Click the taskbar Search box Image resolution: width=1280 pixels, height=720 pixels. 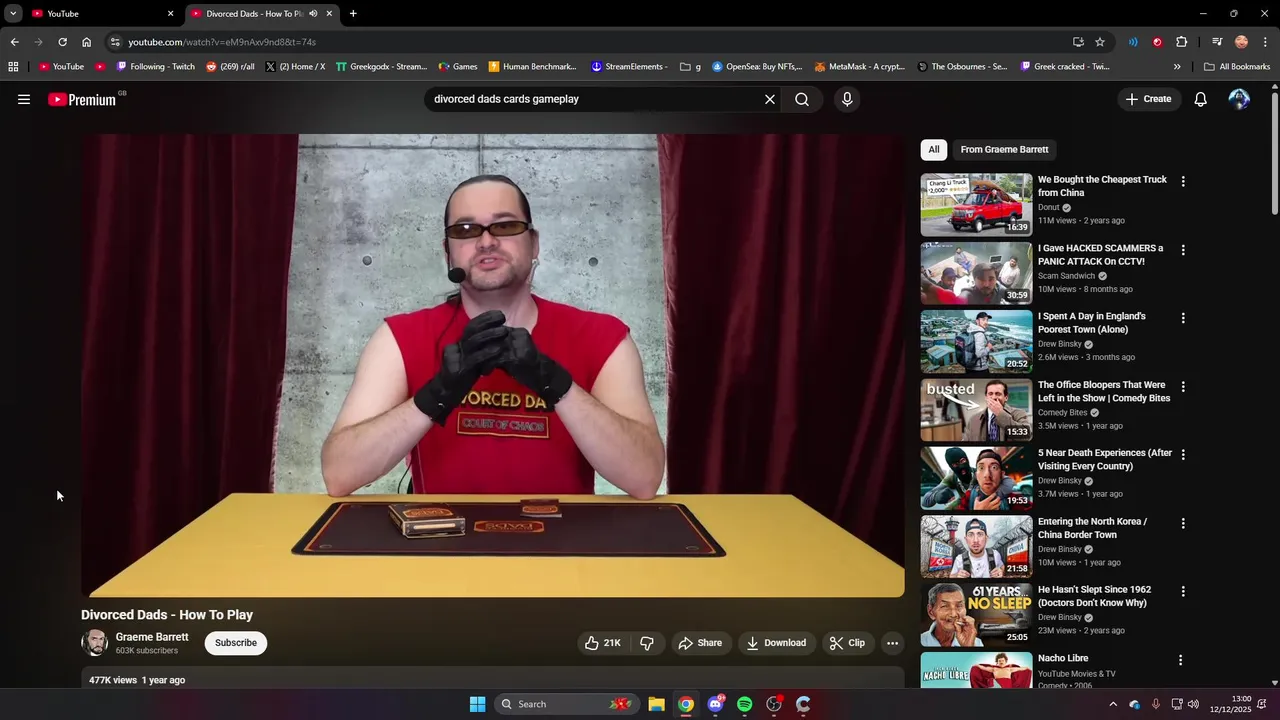(x=567, y=704)
